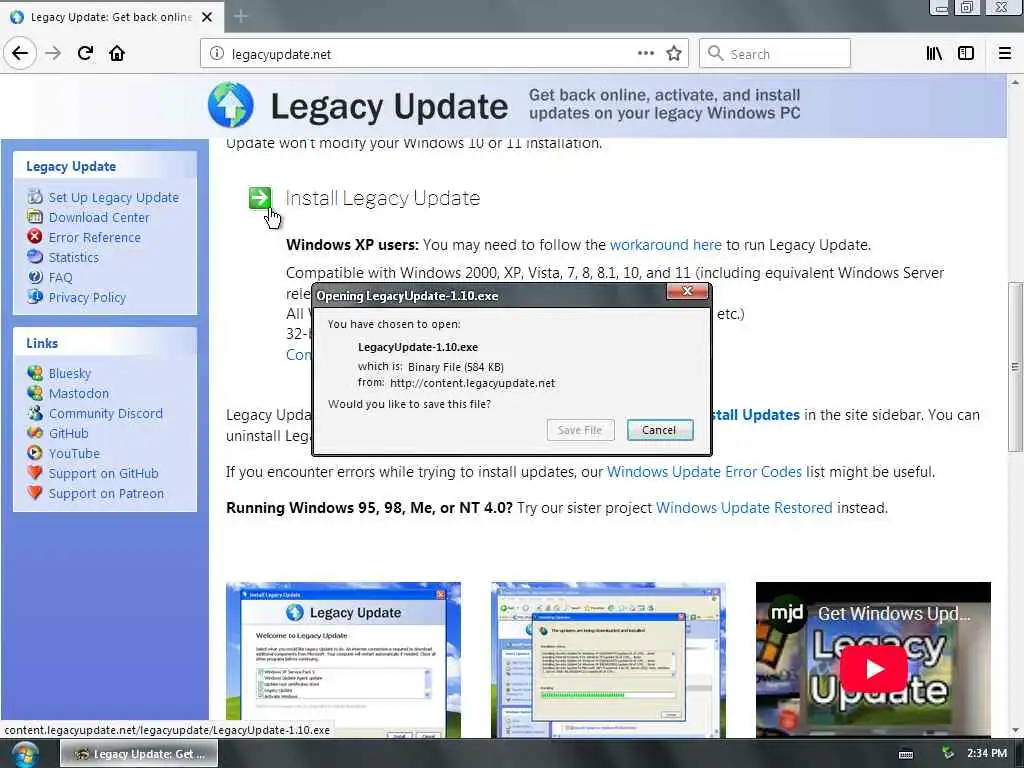This screenshot has height=768, width=1024.
Task: Click the Support on GitHub heart icon
Action: (x=35, y=472)
